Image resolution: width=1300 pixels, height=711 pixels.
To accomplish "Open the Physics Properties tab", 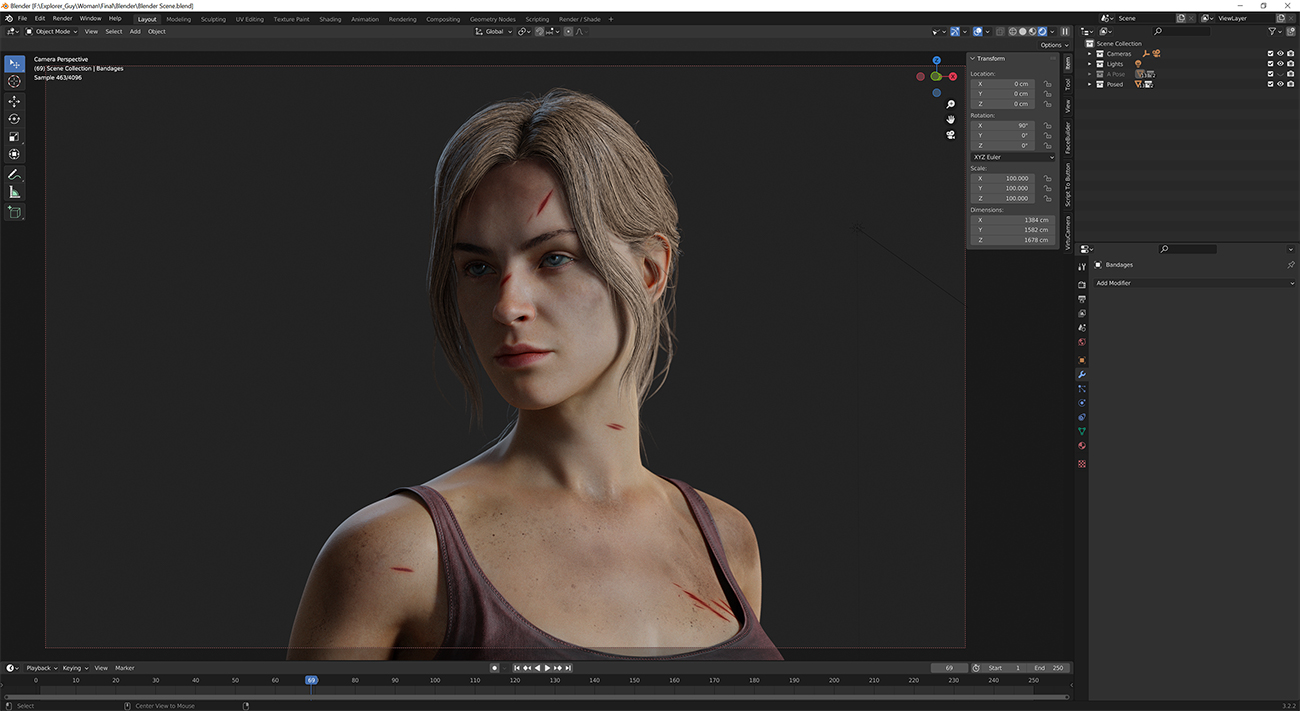I will 1081,400.
